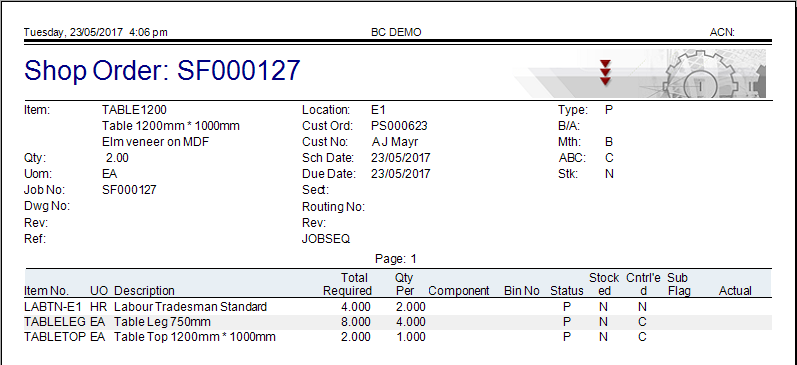Click the Qty value 2.00

pos(117,158)
